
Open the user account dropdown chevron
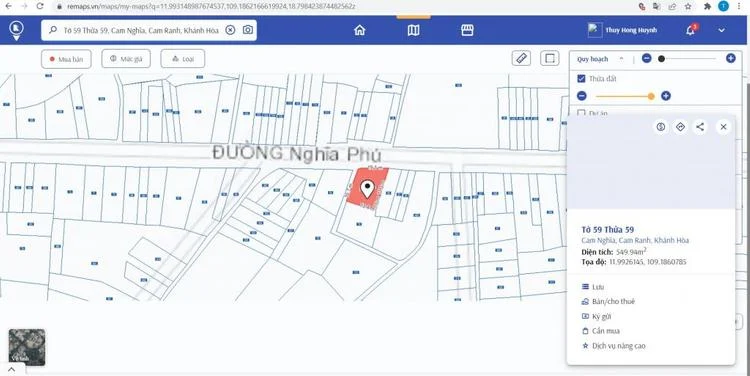tap(721, 30)
